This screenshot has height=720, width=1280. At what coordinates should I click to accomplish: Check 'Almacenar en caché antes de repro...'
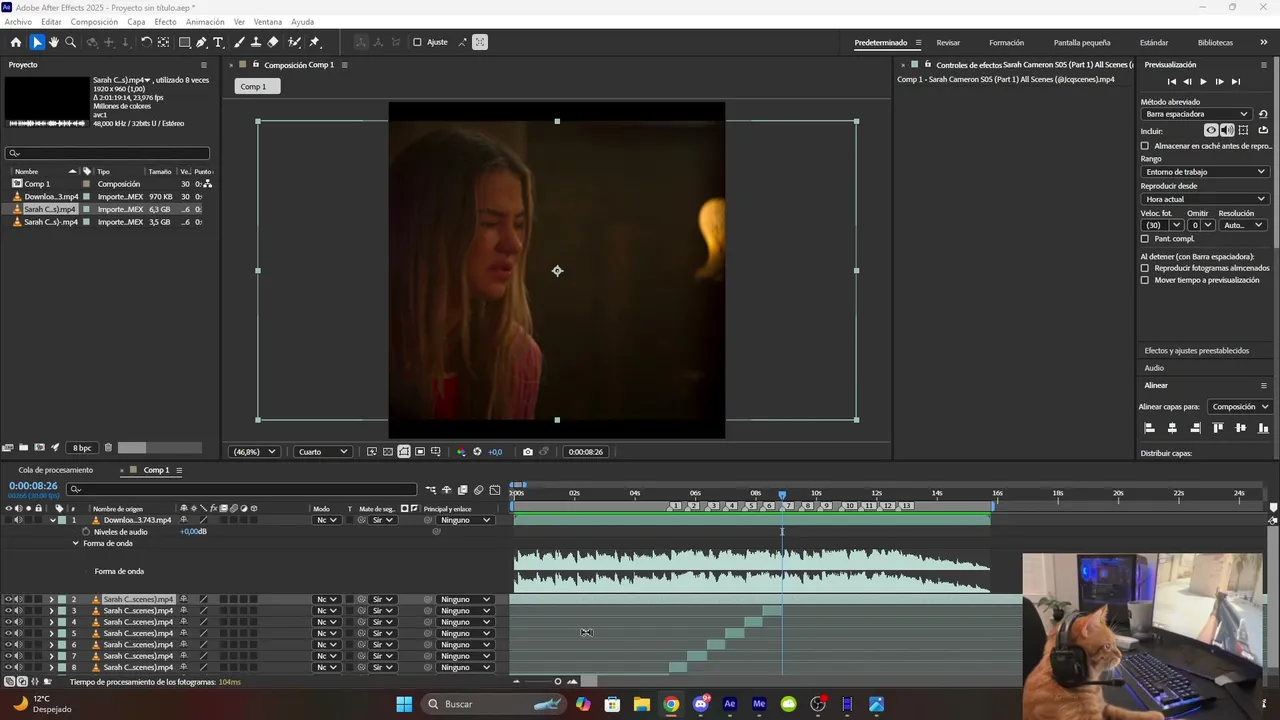[1145, 146]
